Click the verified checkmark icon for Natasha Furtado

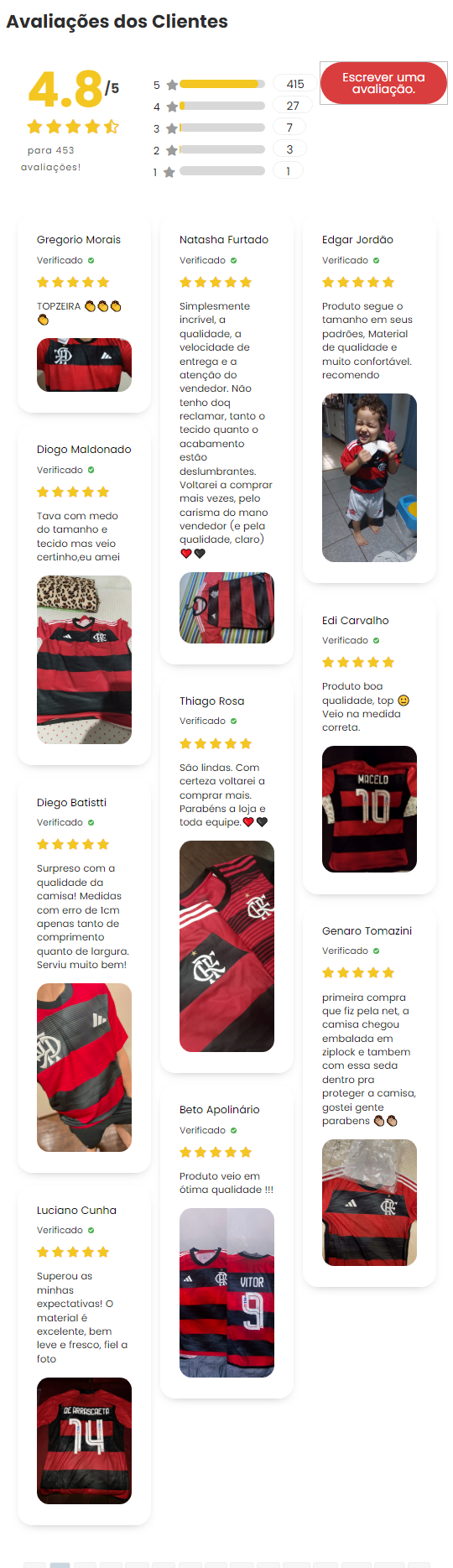[x=234, y=261]
